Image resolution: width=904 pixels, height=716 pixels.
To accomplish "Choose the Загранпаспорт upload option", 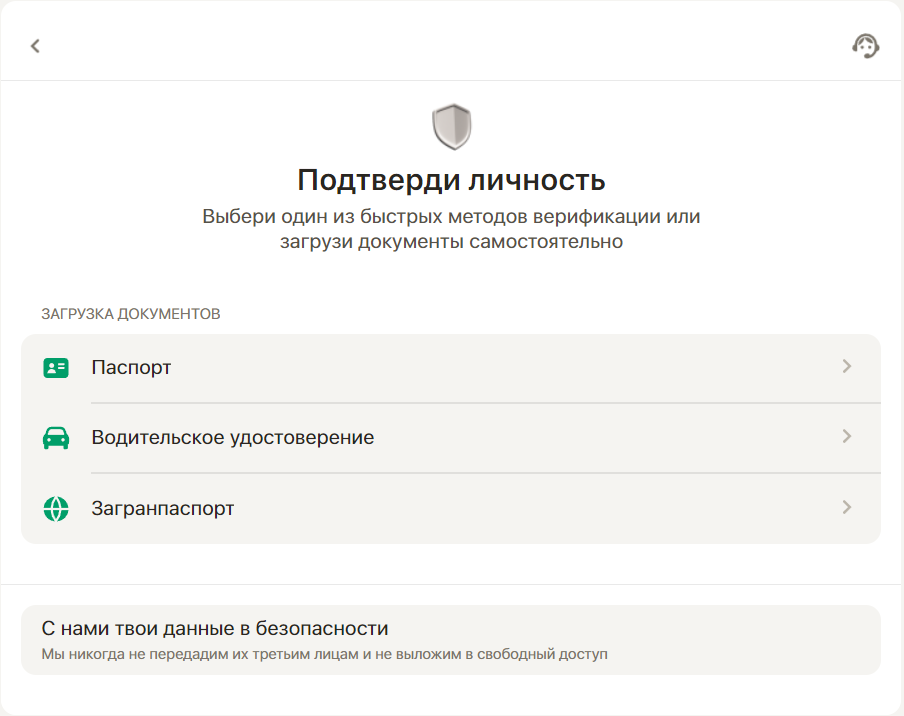I will point(162,508).
